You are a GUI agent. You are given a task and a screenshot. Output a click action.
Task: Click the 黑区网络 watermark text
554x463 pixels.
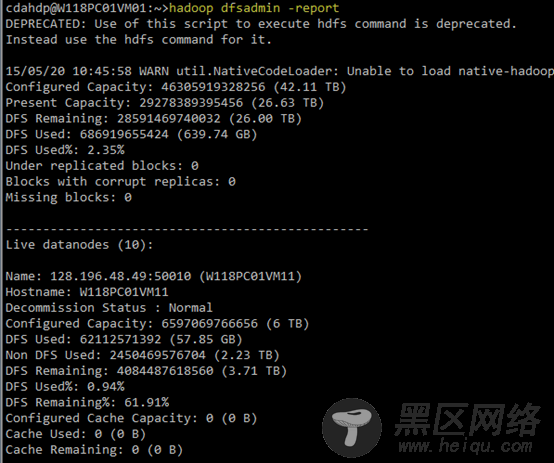(x=467, y=419)
